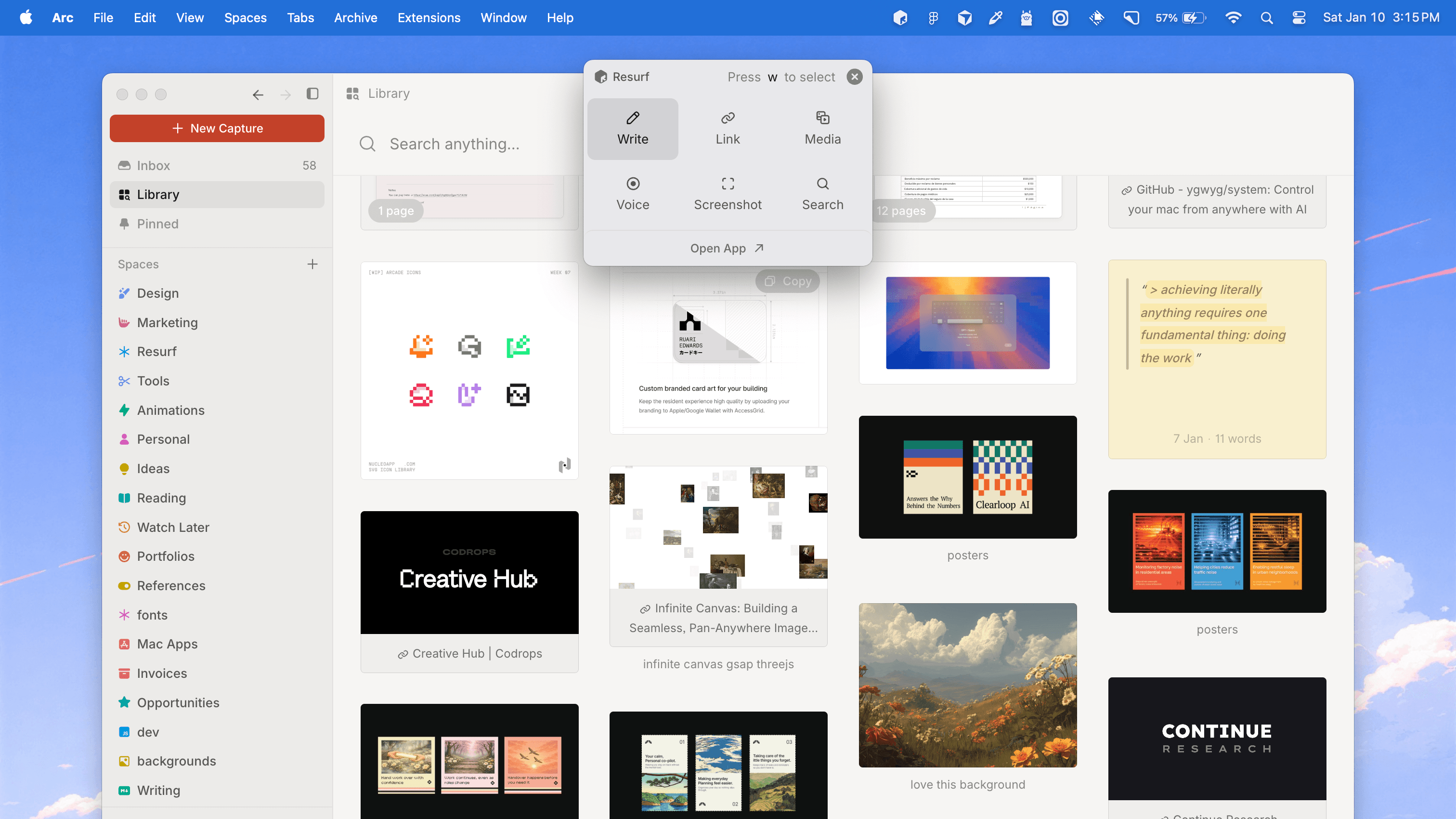Choose the Link capture option
The width and height of the screenshot is (1456, 819).
(x=728, y=129)
